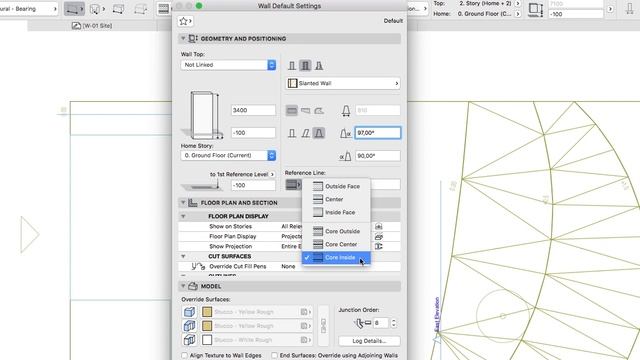640x360 pixels.
Task: Select the vertical wall profile icon
Action: click(x=292, y=133)
